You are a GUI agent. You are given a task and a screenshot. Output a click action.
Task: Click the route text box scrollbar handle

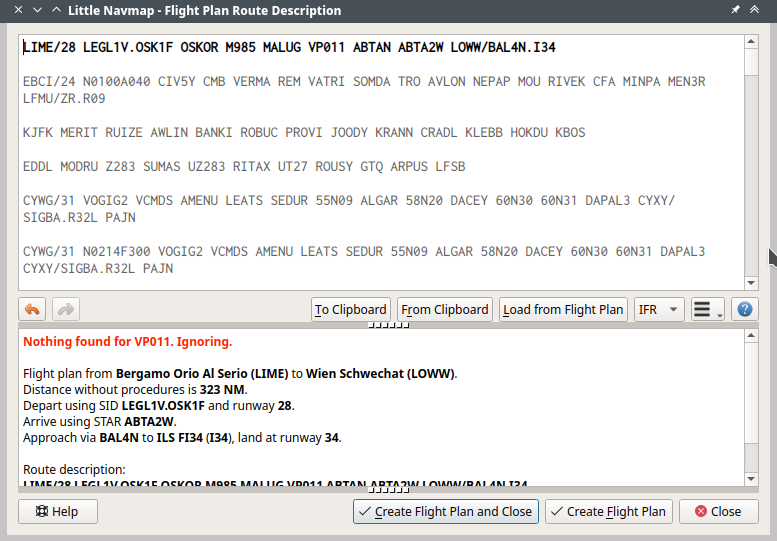coord(751,62)
